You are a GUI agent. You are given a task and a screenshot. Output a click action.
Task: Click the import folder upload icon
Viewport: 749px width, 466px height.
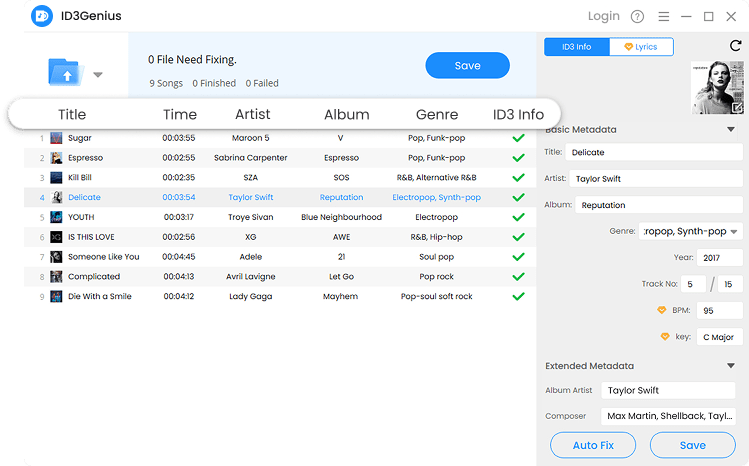coord(64,73)
